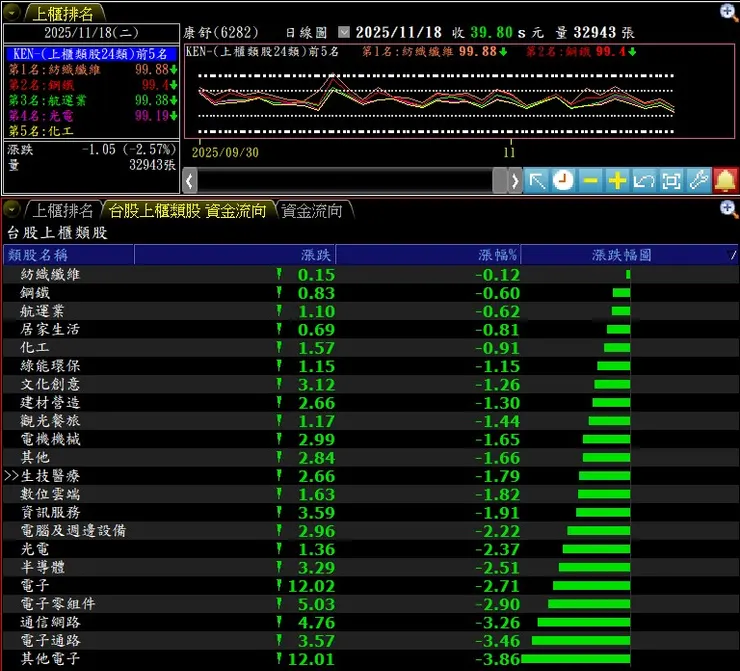Select the 電腦及週邊設備 sector row

click(x=370, y=530)
